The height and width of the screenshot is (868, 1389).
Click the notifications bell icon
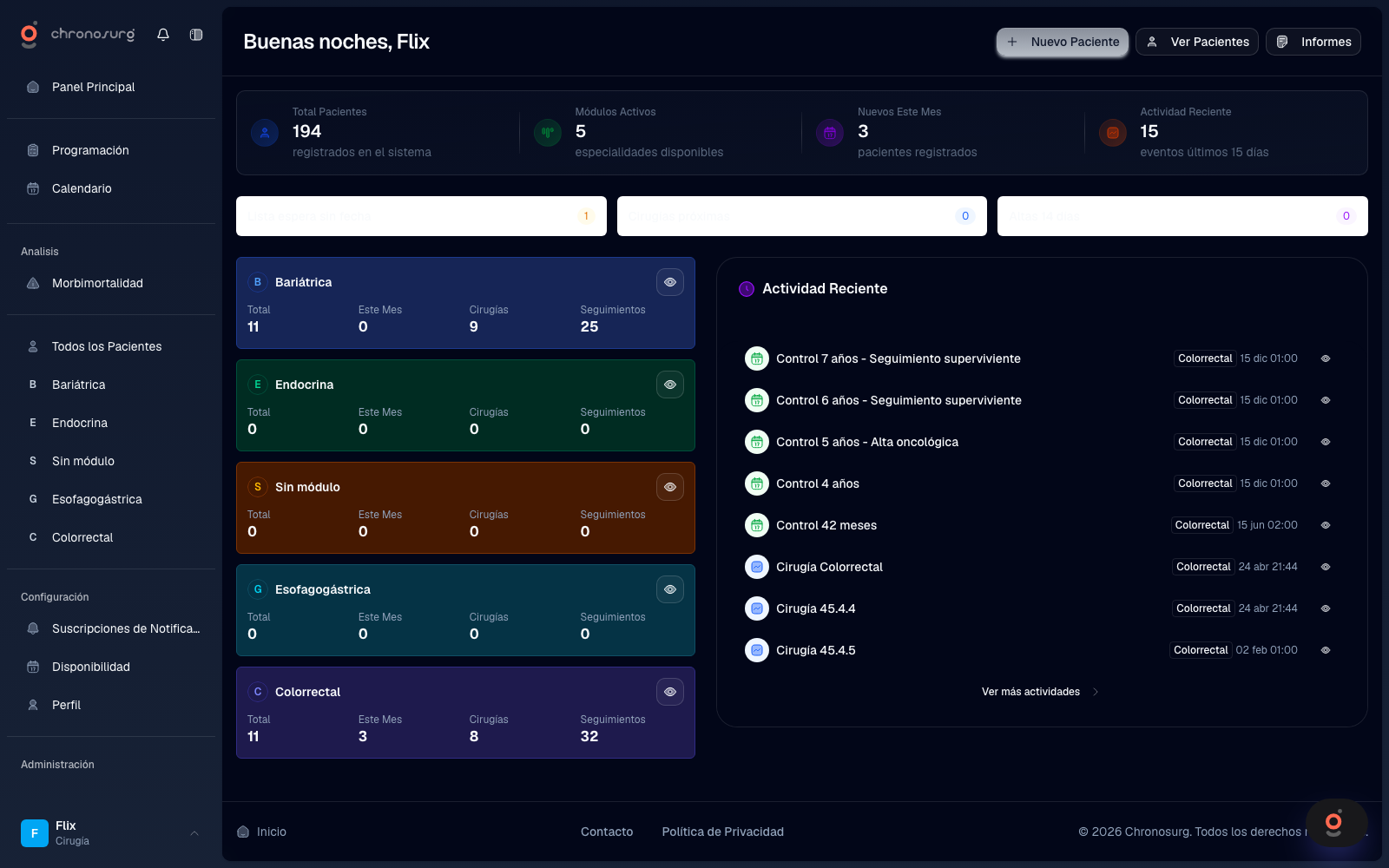click(163, 35)
